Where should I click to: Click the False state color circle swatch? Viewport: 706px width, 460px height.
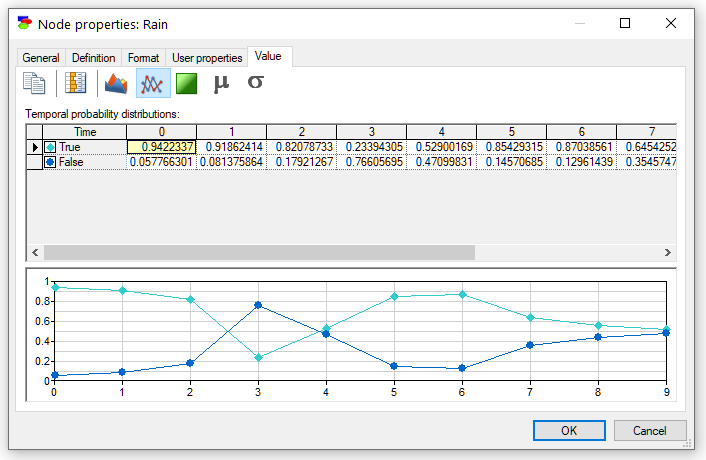pos(50,162)
